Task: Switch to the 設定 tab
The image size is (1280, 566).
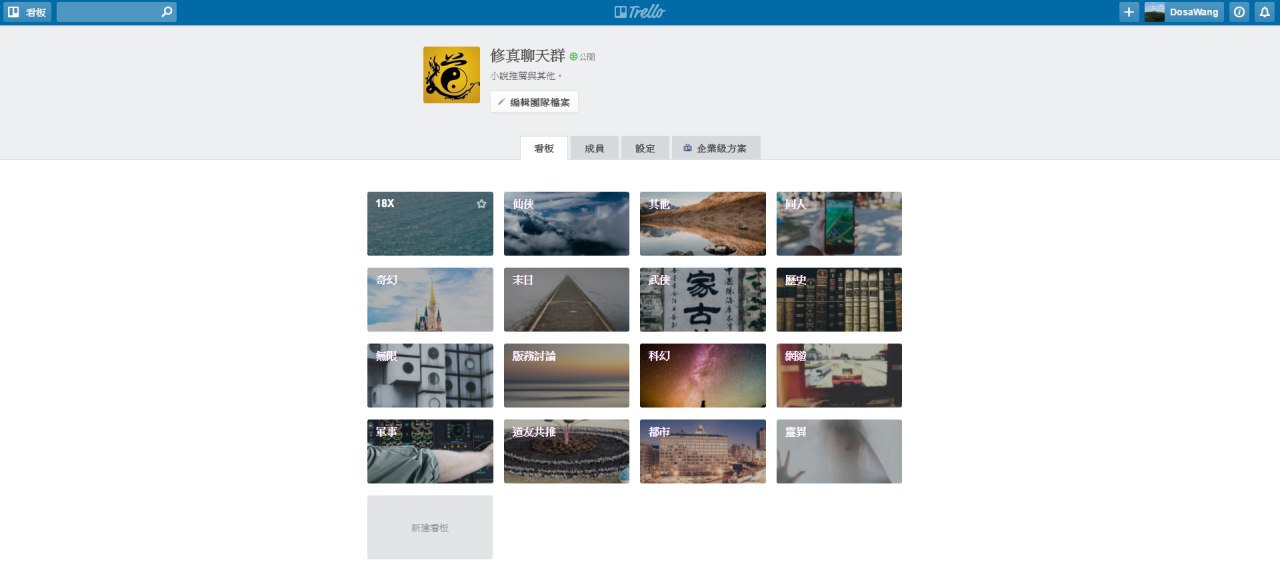Action: coord(645,148)
